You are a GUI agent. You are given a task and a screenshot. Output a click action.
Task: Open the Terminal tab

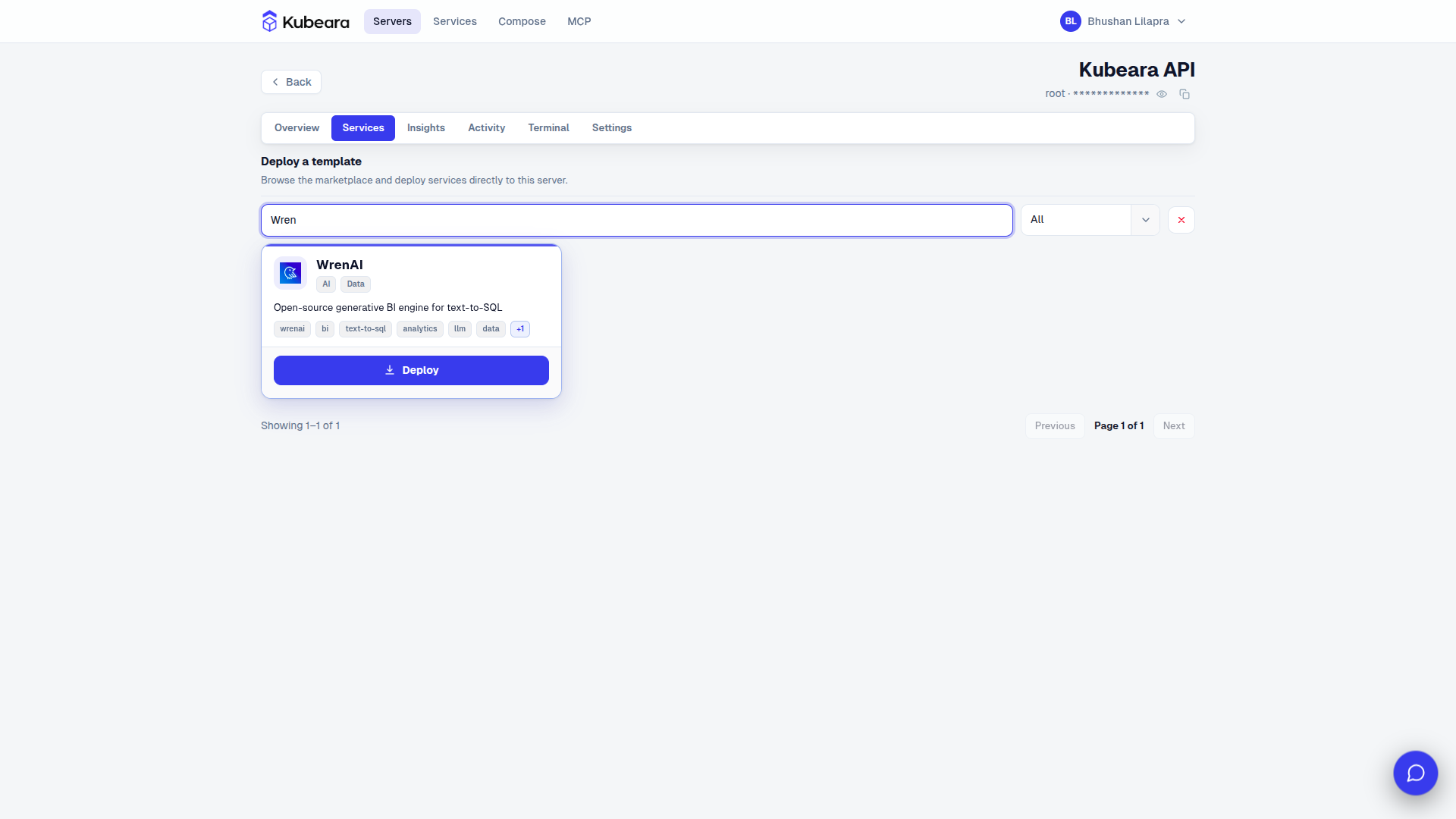pos(548,128)
